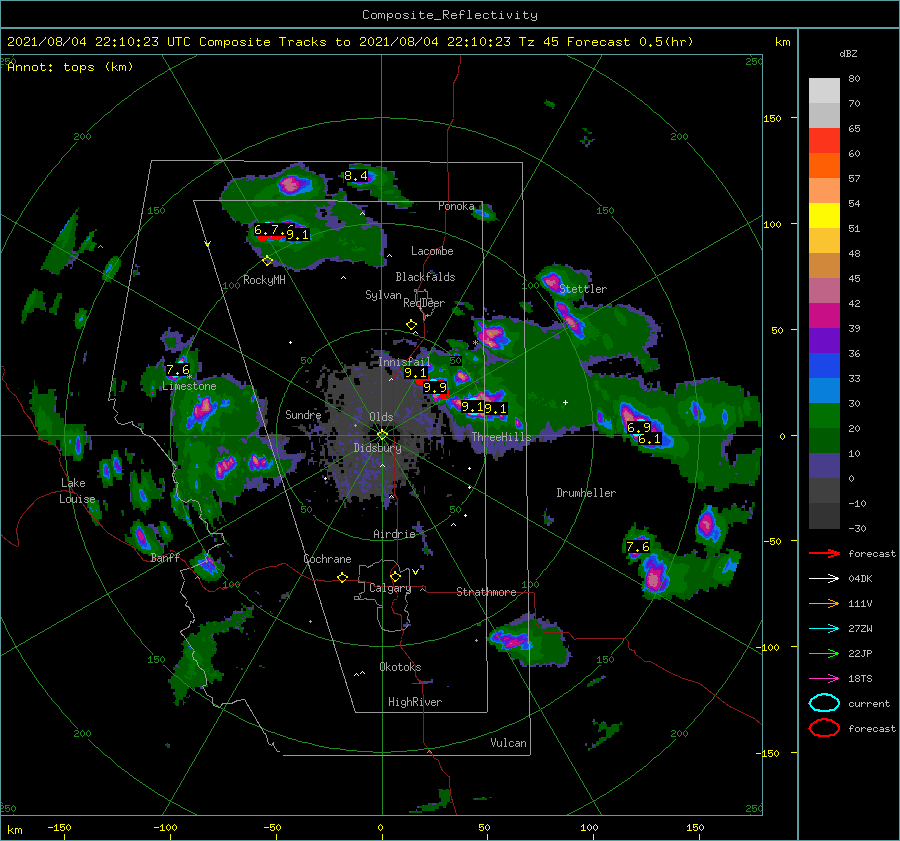The height and width of the screenshot is (841, 900).
Task: Click the white 04DK arrow in legend
Action: [824, 578]
